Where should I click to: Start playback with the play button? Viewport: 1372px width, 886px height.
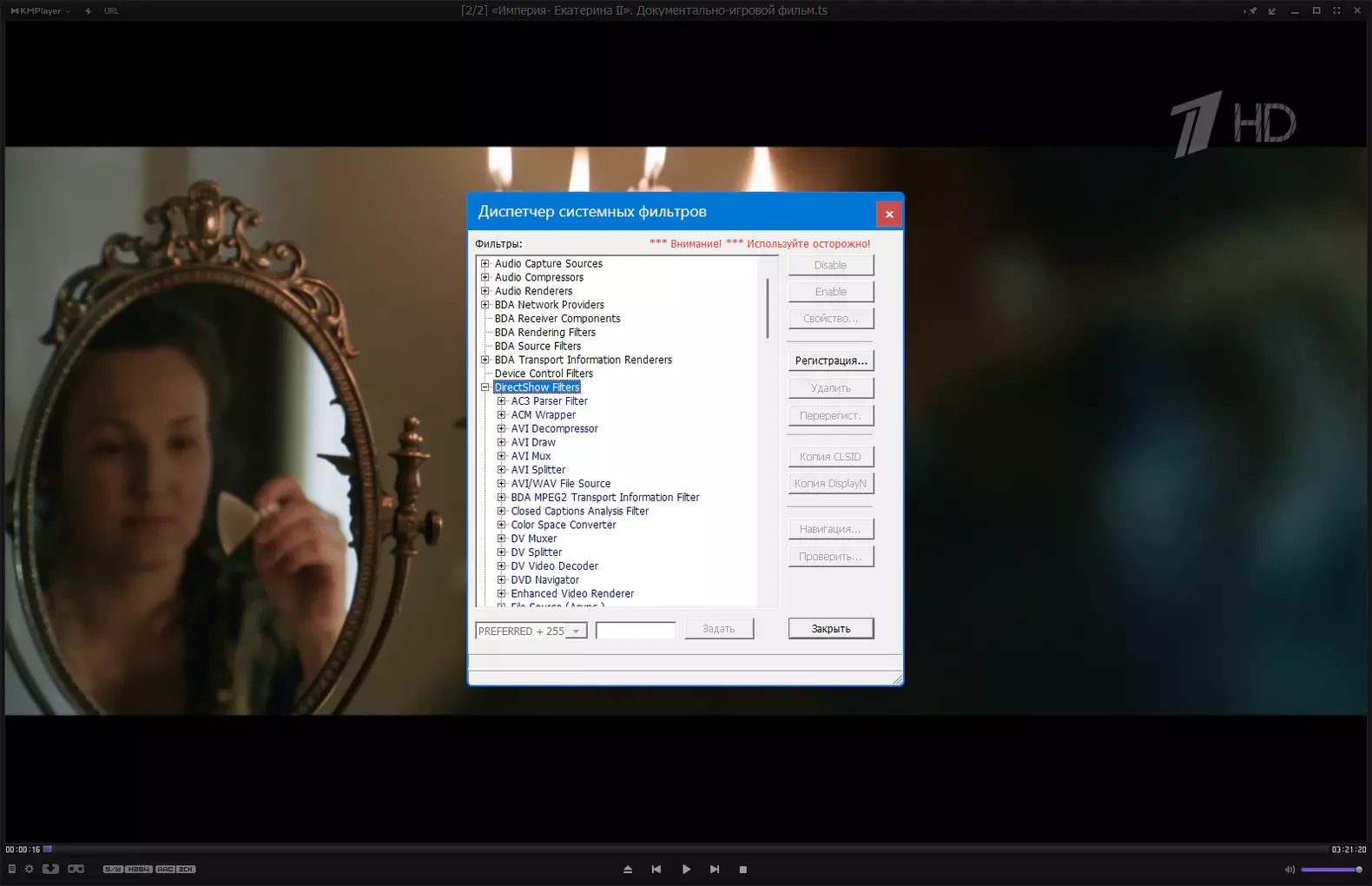(686, 869)
